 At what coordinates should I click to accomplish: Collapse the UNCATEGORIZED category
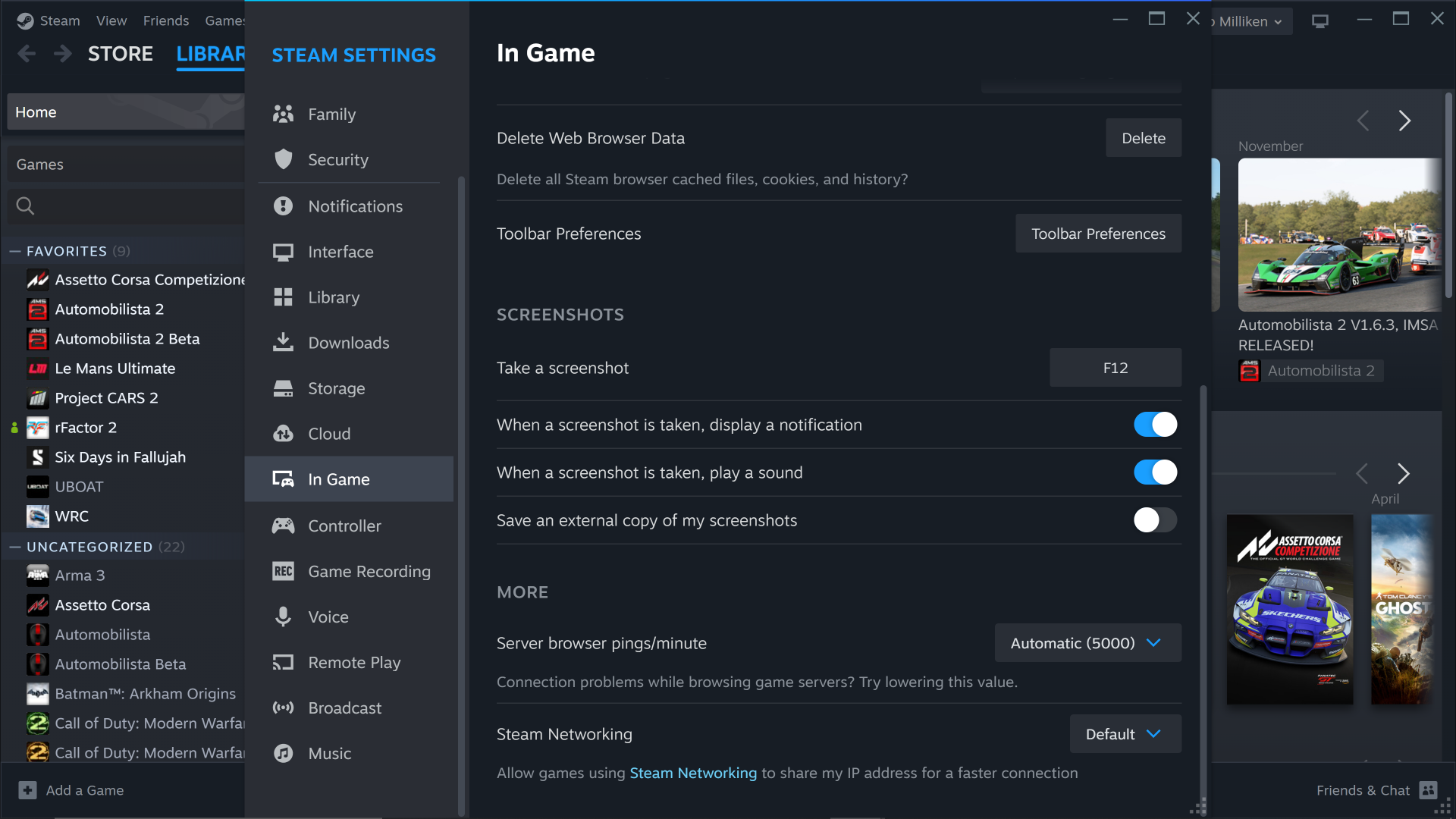14,547
